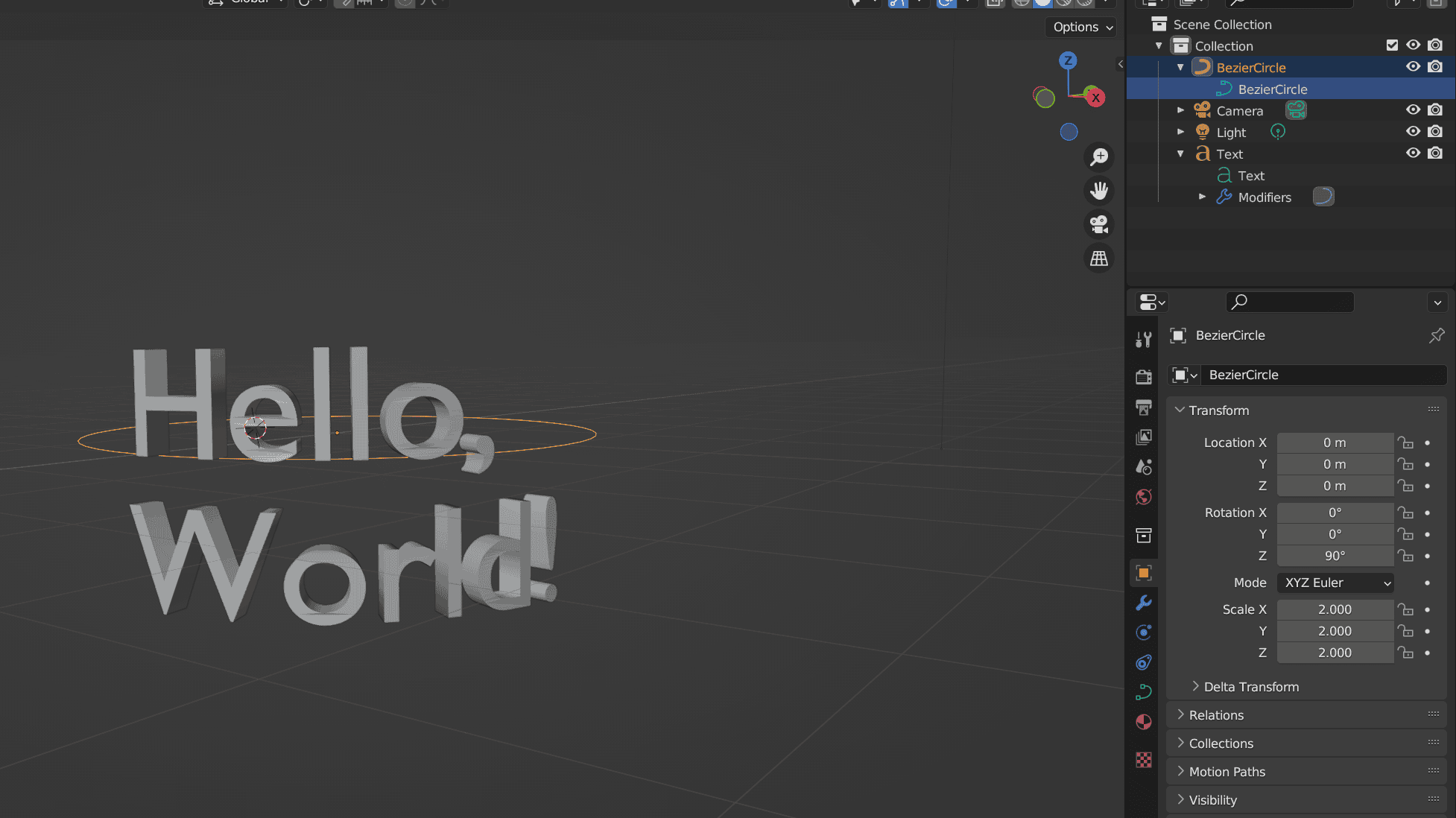Click the pan hand icon in viewport
1456x818 pixels.
[x=1099, y=191]
